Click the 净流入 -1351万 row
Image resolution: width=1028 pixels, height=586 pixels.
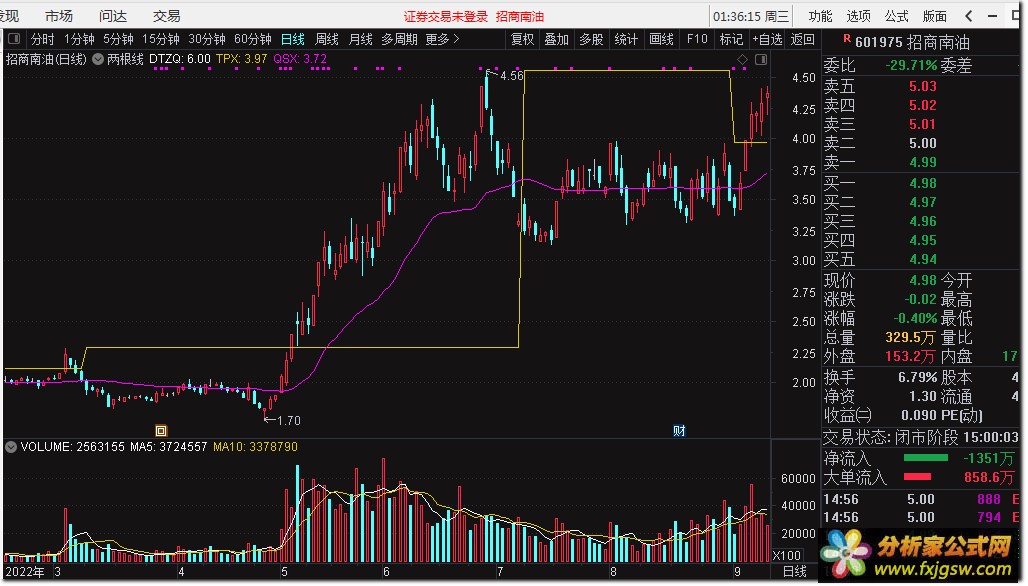coord(920,458)
